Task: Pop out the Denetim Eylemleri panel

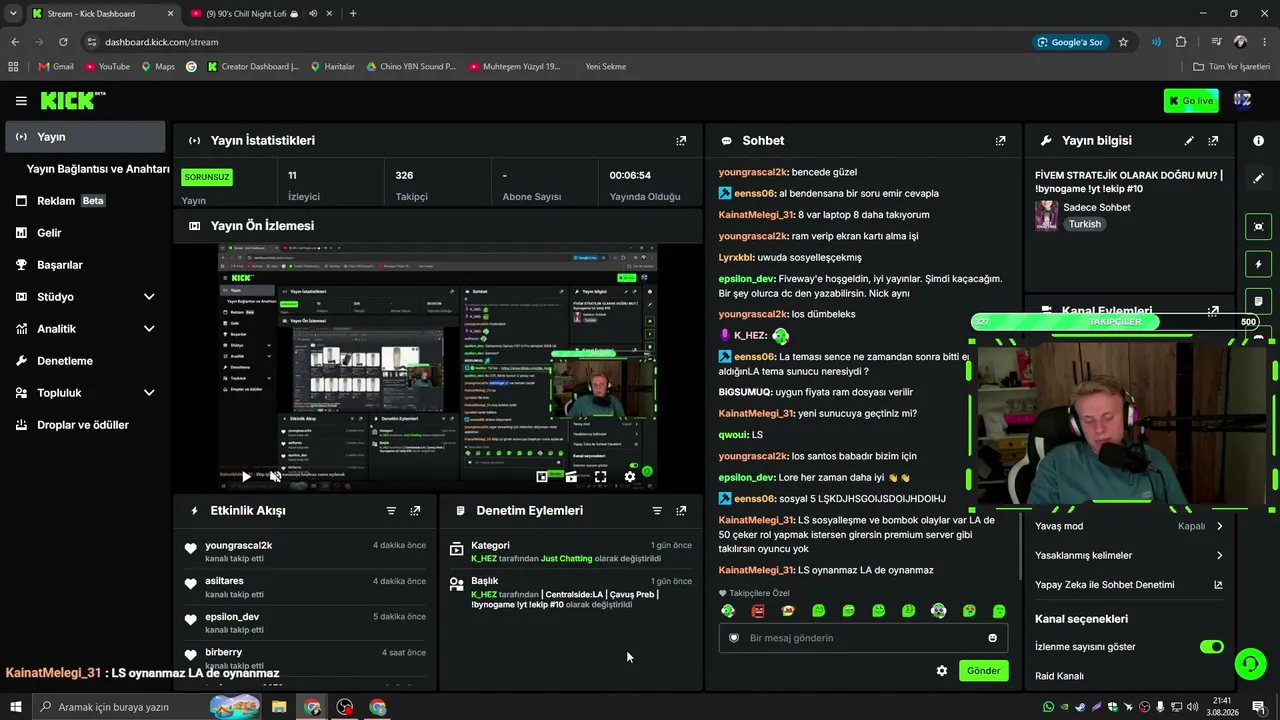Action: pyautogui.click(x=681, y=511)
